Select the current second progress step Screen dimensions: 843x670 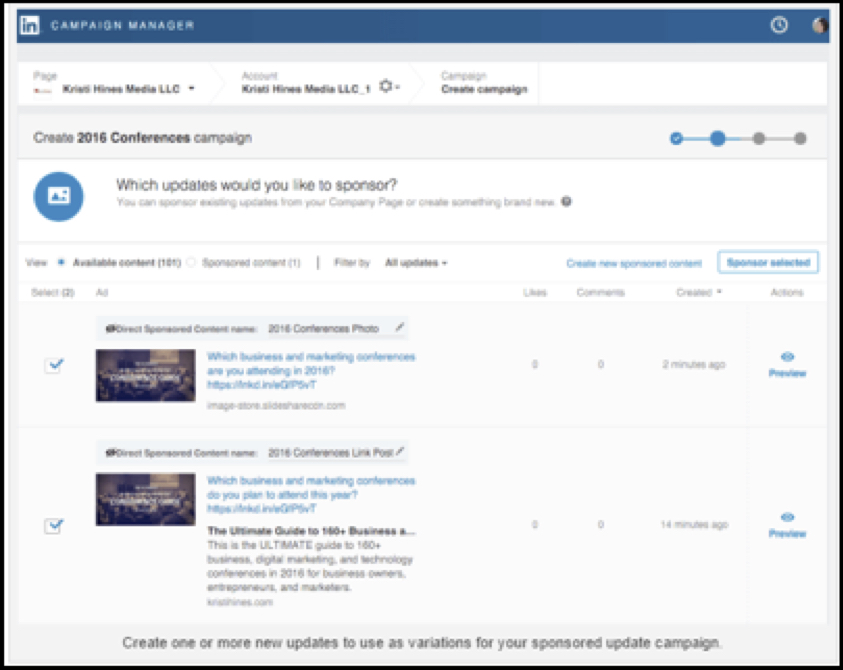(x=718, y=139)
